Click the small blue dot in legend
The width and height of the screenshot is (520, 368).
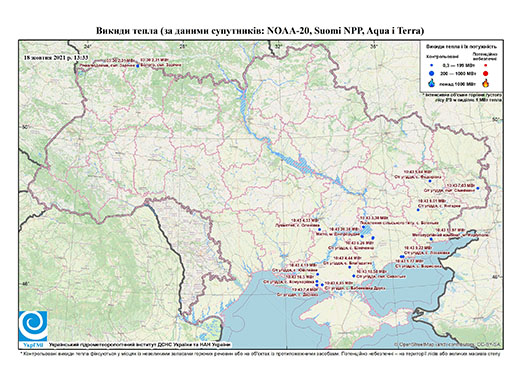tap(432, 65)
